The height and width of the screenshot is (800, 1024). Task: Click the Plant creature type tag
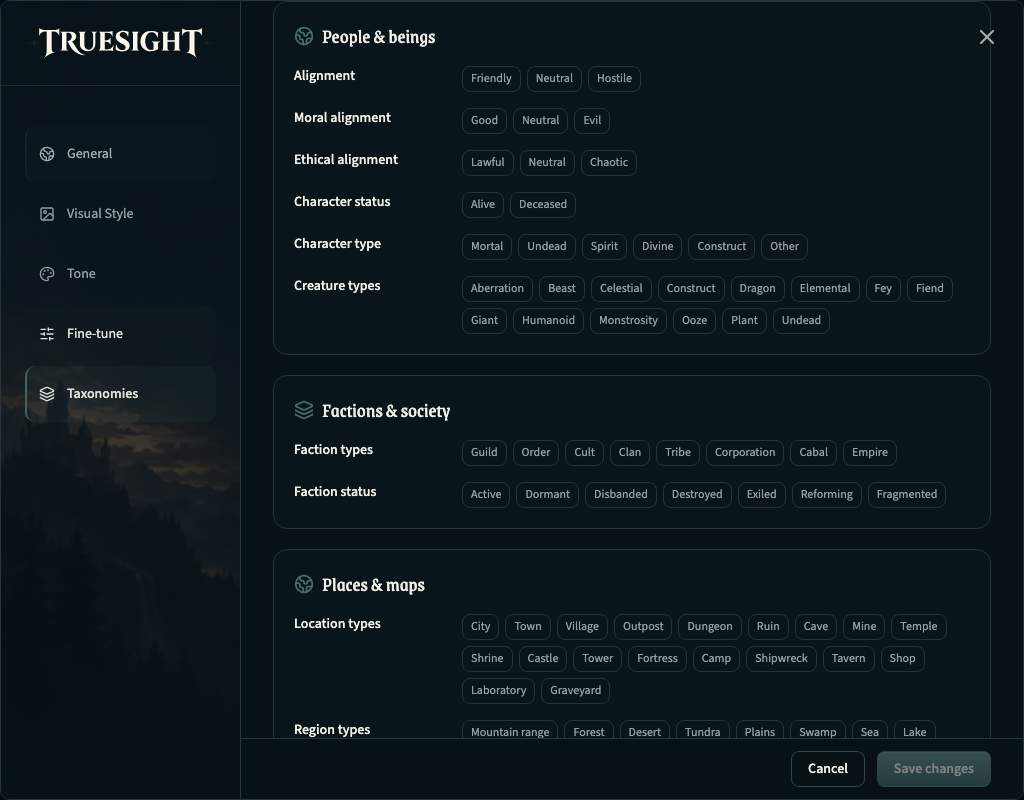click(744, 321)
